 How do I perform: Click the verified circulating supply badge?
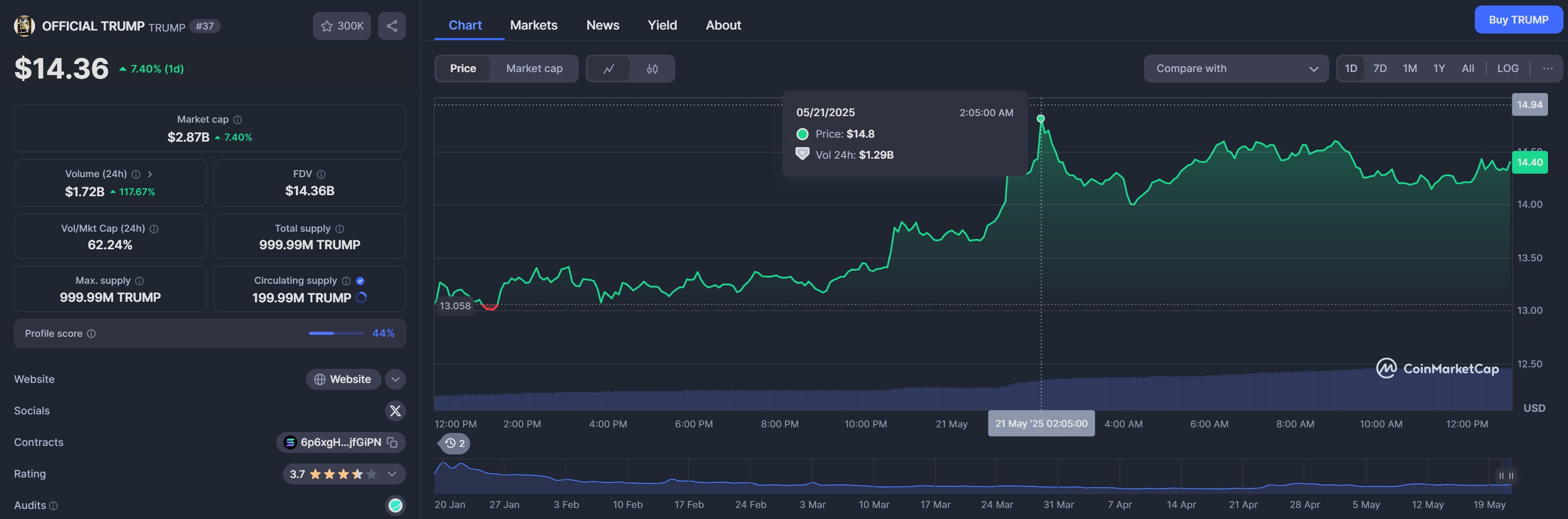point(360,281)
